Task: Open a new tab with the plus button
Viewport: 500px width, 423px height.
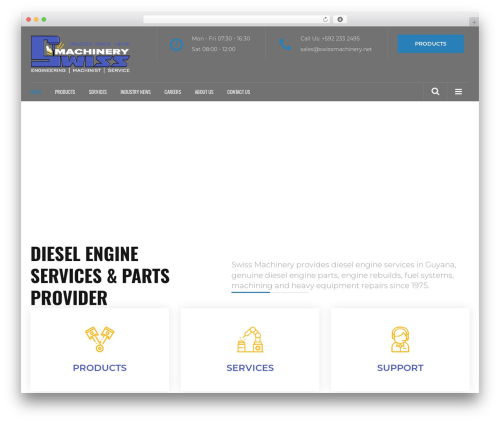Action: click(474, 22)
